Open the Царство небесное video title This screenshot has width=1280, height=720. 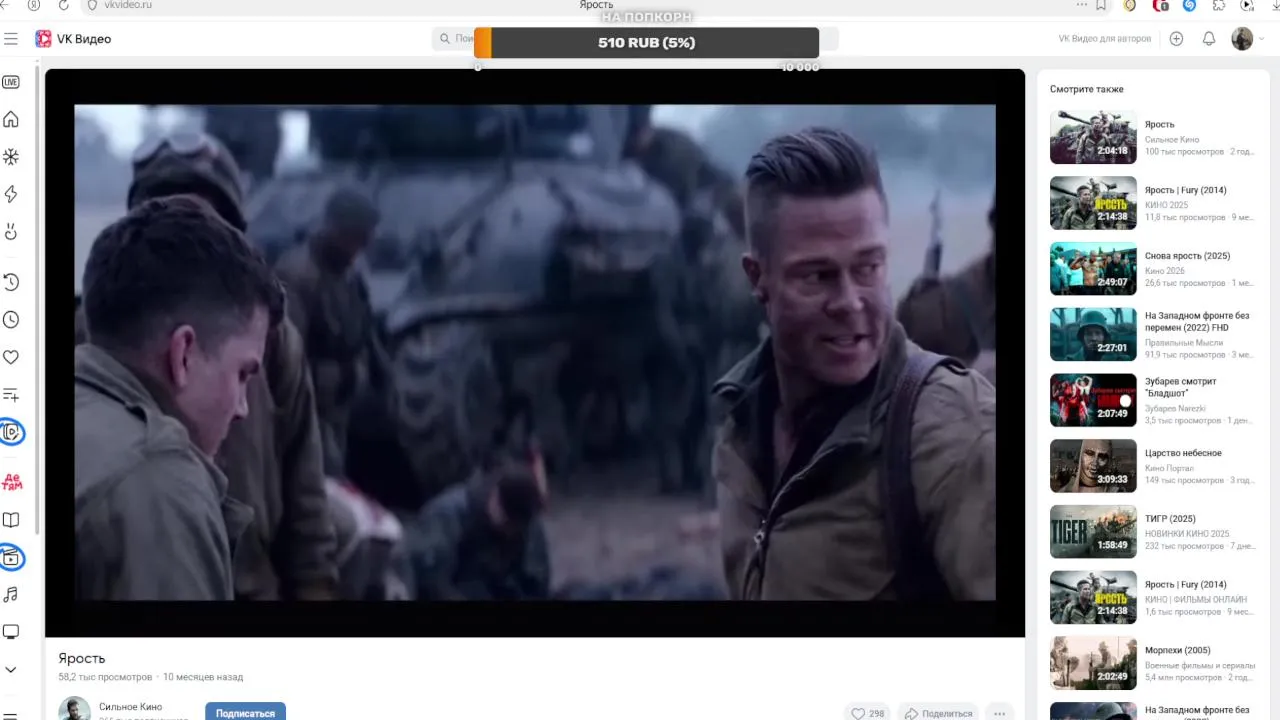pyautogui.click(x=1183, y=453)
